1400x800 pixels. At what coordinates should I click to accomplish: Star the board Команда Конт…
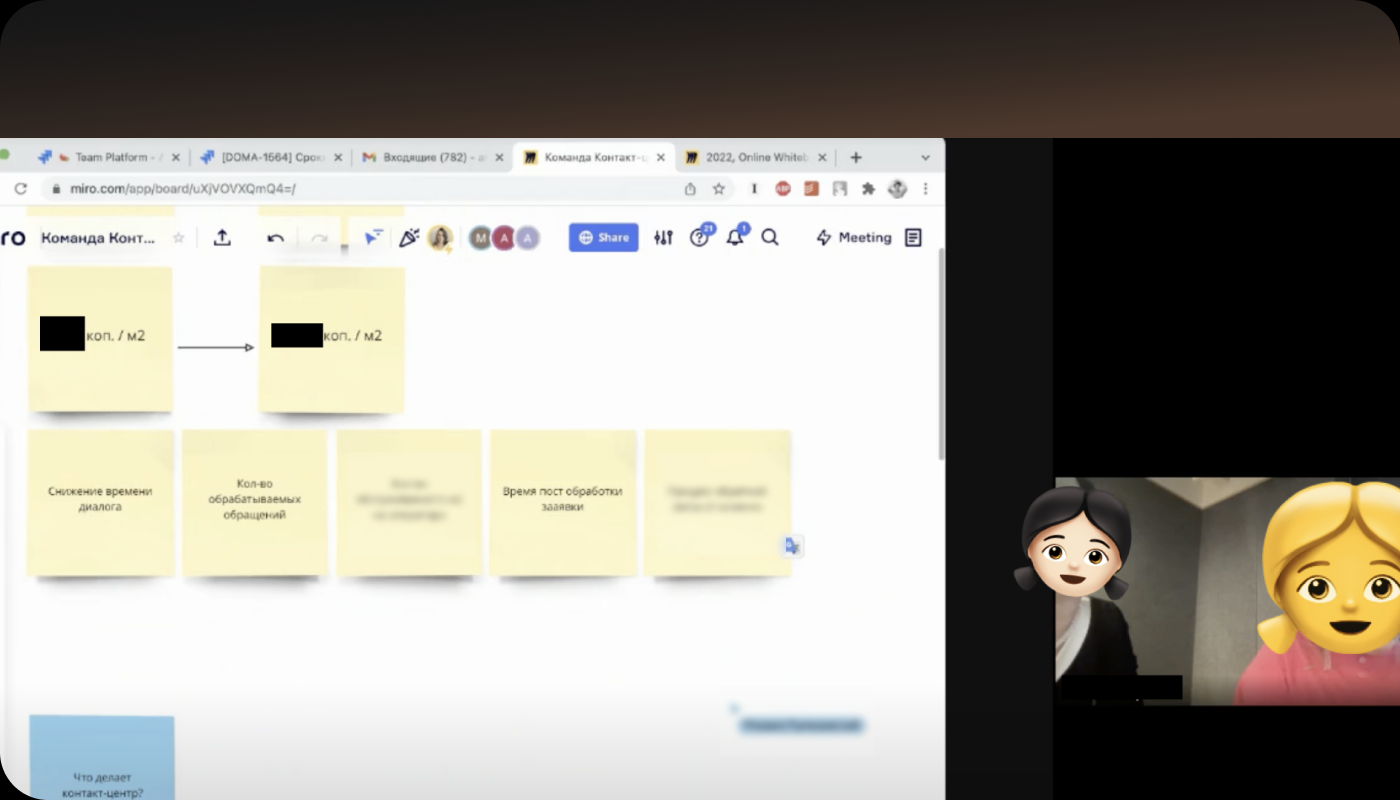[179, 238]
